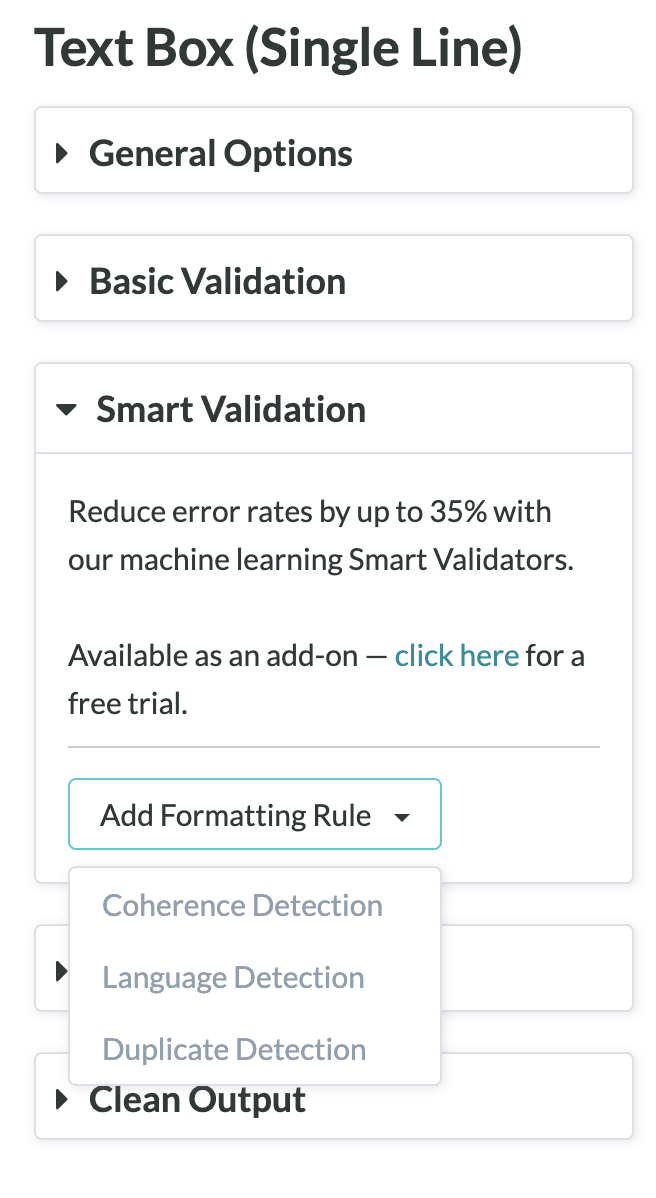This screenshot has height=1198, width=656.
Task: Click the caret arrow on Add Formatting Rule
Action: [x=402, y=816]
